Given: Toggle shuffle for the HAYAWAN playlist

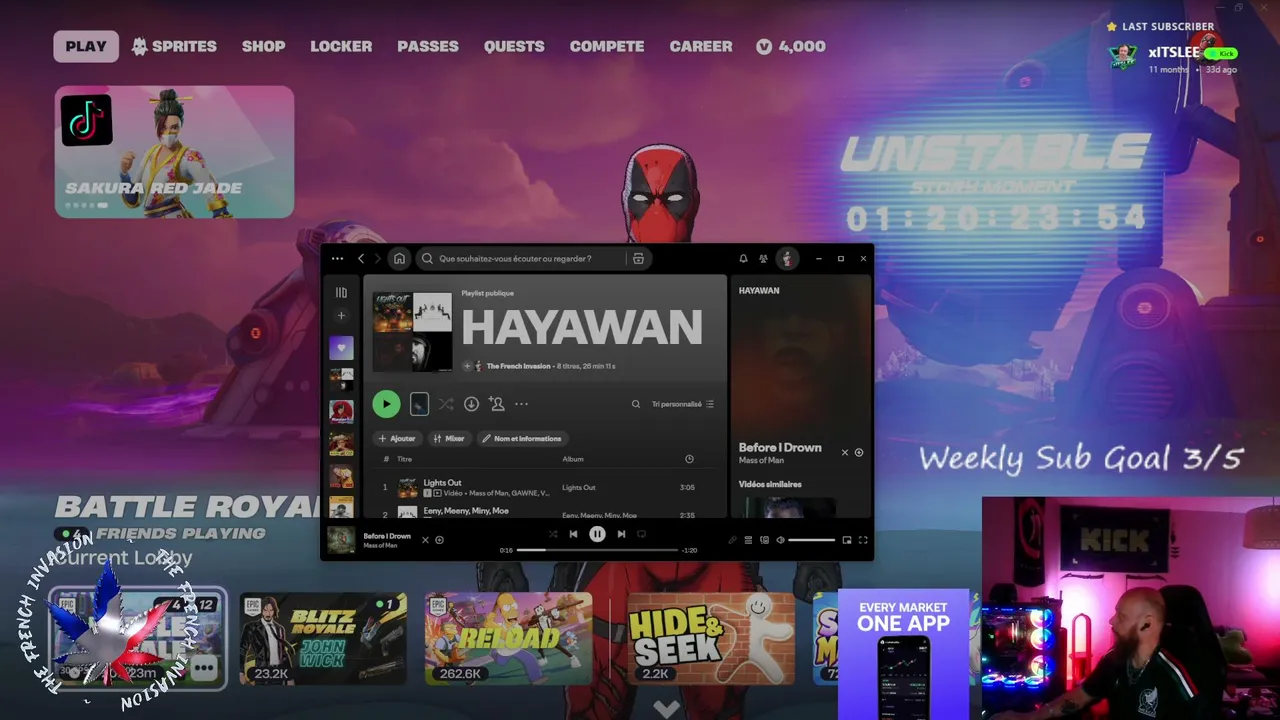Looking at the screenshot, I should coord(446,404).
